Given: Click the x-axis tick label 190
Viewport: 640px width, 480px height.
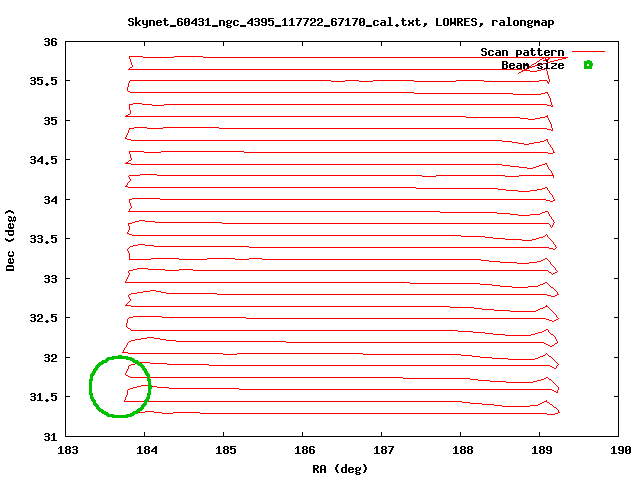Looking at the screenshot, I should (x=620, y=450).
